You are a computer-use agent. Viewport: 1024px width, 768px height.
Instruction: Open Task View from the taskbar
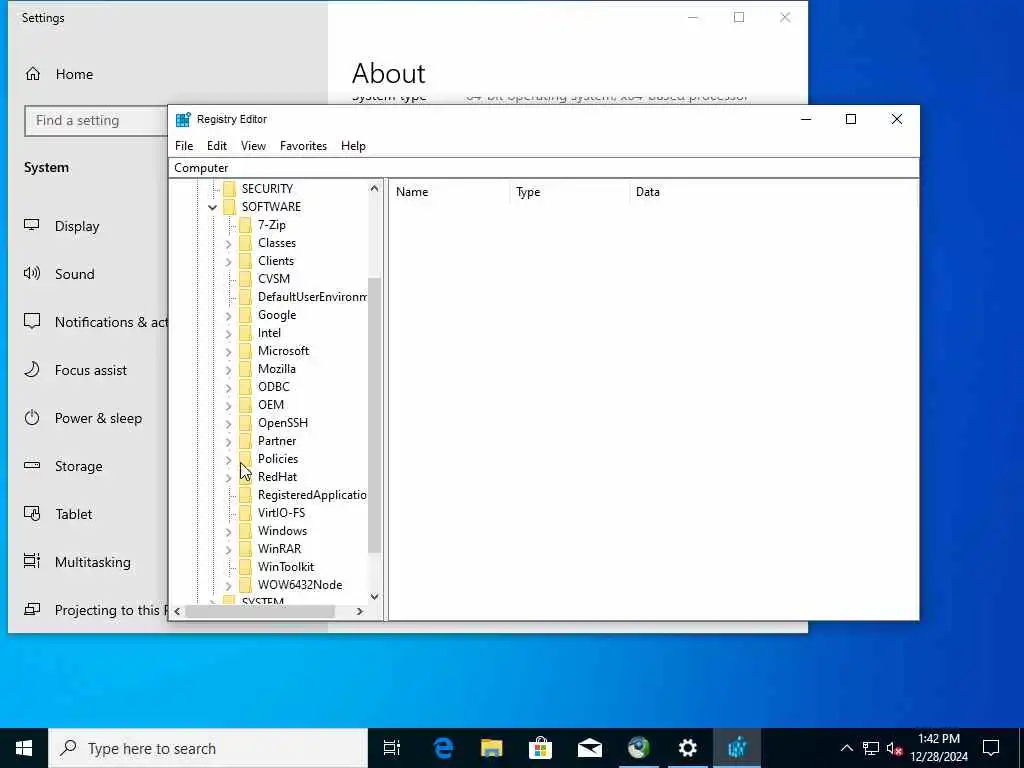pos(392,748)
